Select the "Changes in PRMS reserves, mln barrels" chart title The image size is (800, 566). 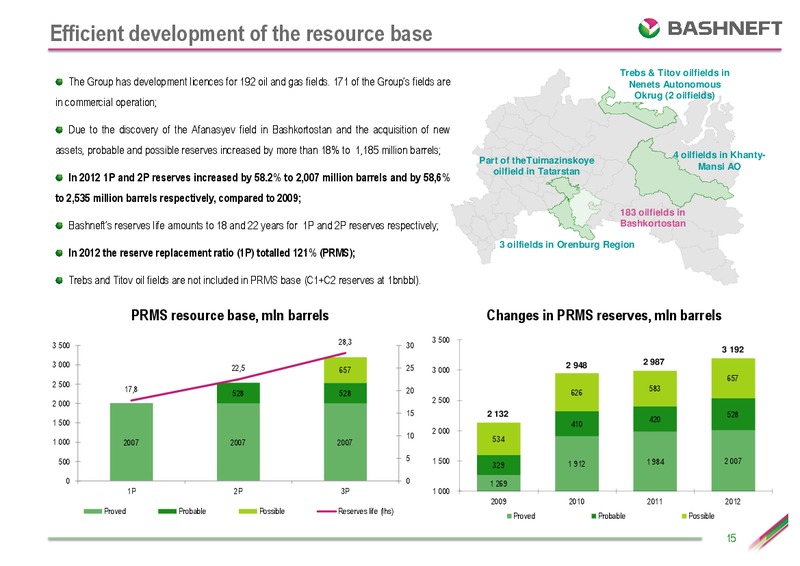[x=604, y=315]
